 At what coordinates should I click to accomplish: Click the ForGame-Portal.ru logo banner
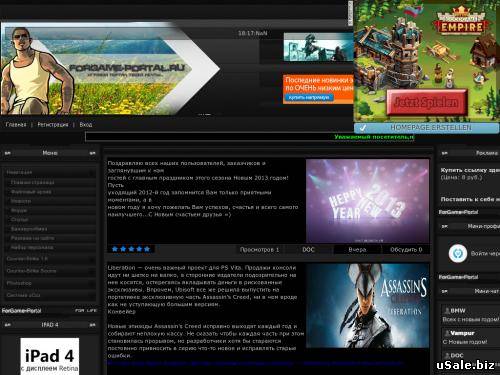click(110, 69)
